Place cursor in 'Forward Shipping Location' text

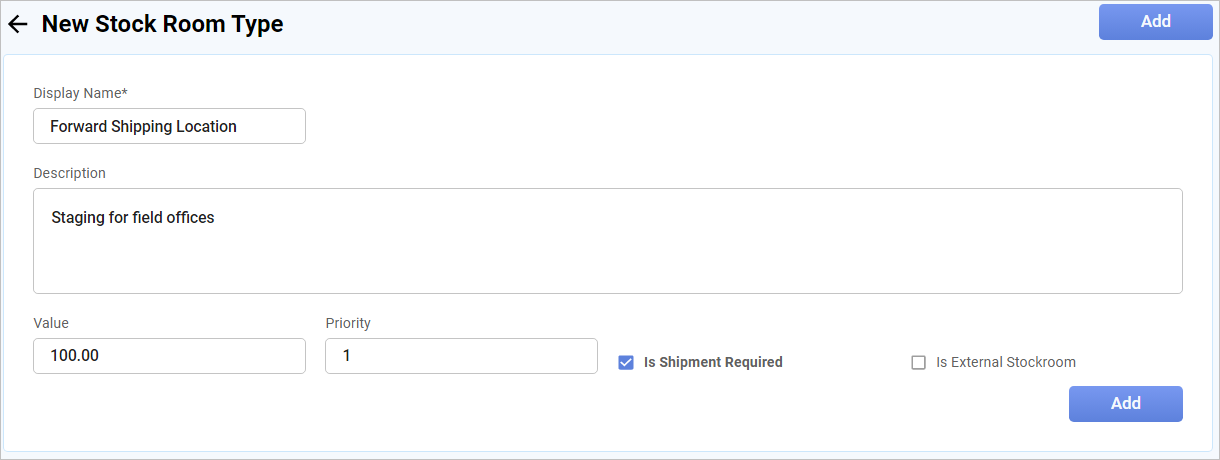click(x=143, y=127)
